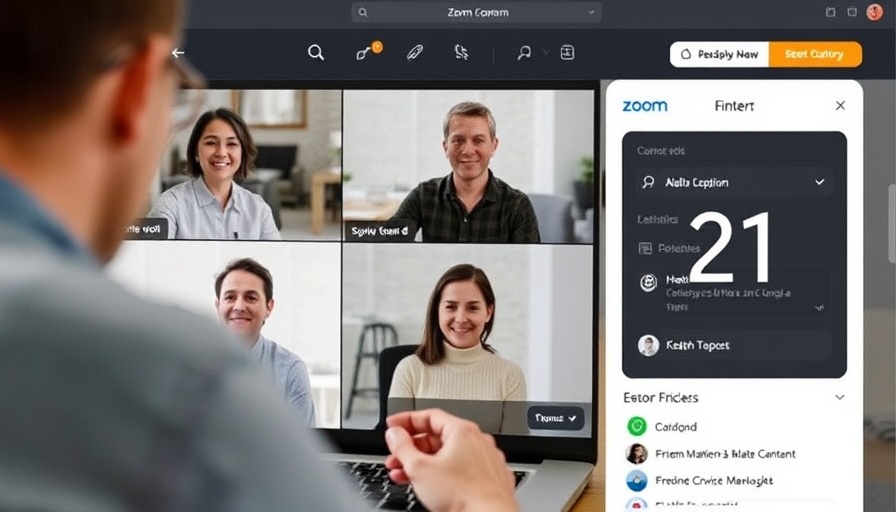This screenshot has height=512, width=896.
Task: Open the small chevron beside the person search icon
Action: pyautogui.click(x=546, y=53)
